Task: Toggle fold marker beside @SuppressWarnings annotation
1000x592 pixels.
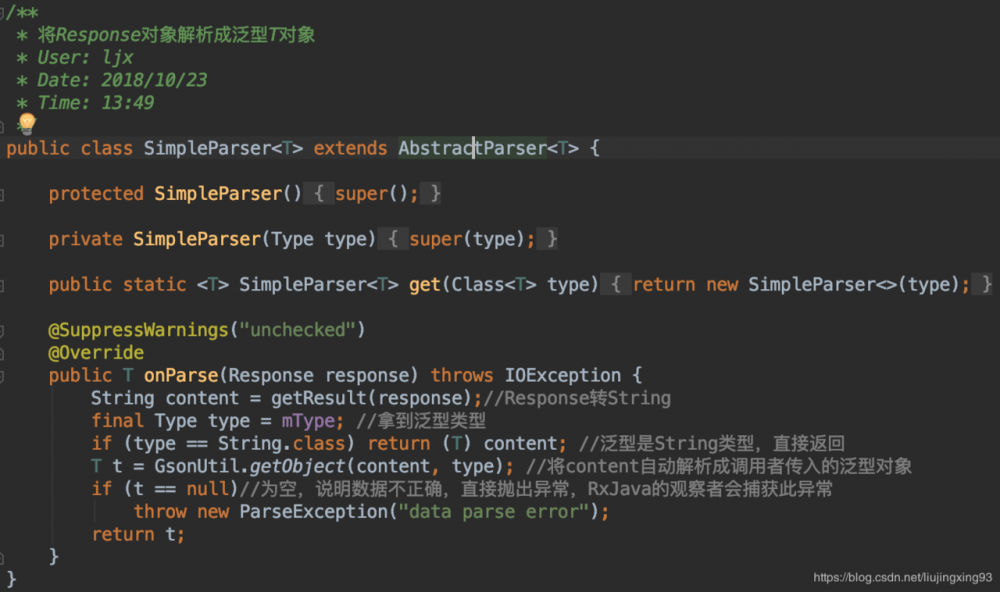Action: point(4,331)
